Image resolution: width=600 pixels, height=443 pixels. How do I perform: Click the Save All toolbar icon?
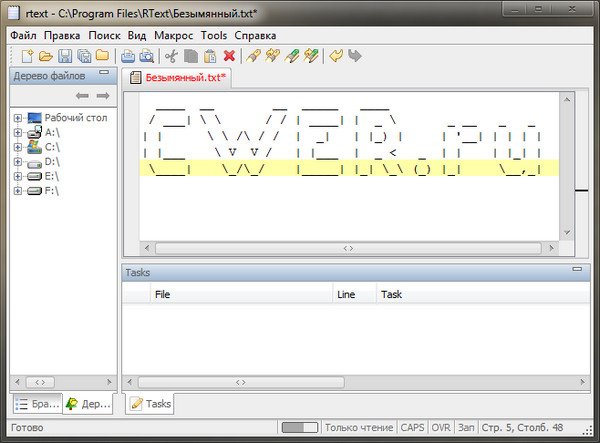[x=84, y=56]
